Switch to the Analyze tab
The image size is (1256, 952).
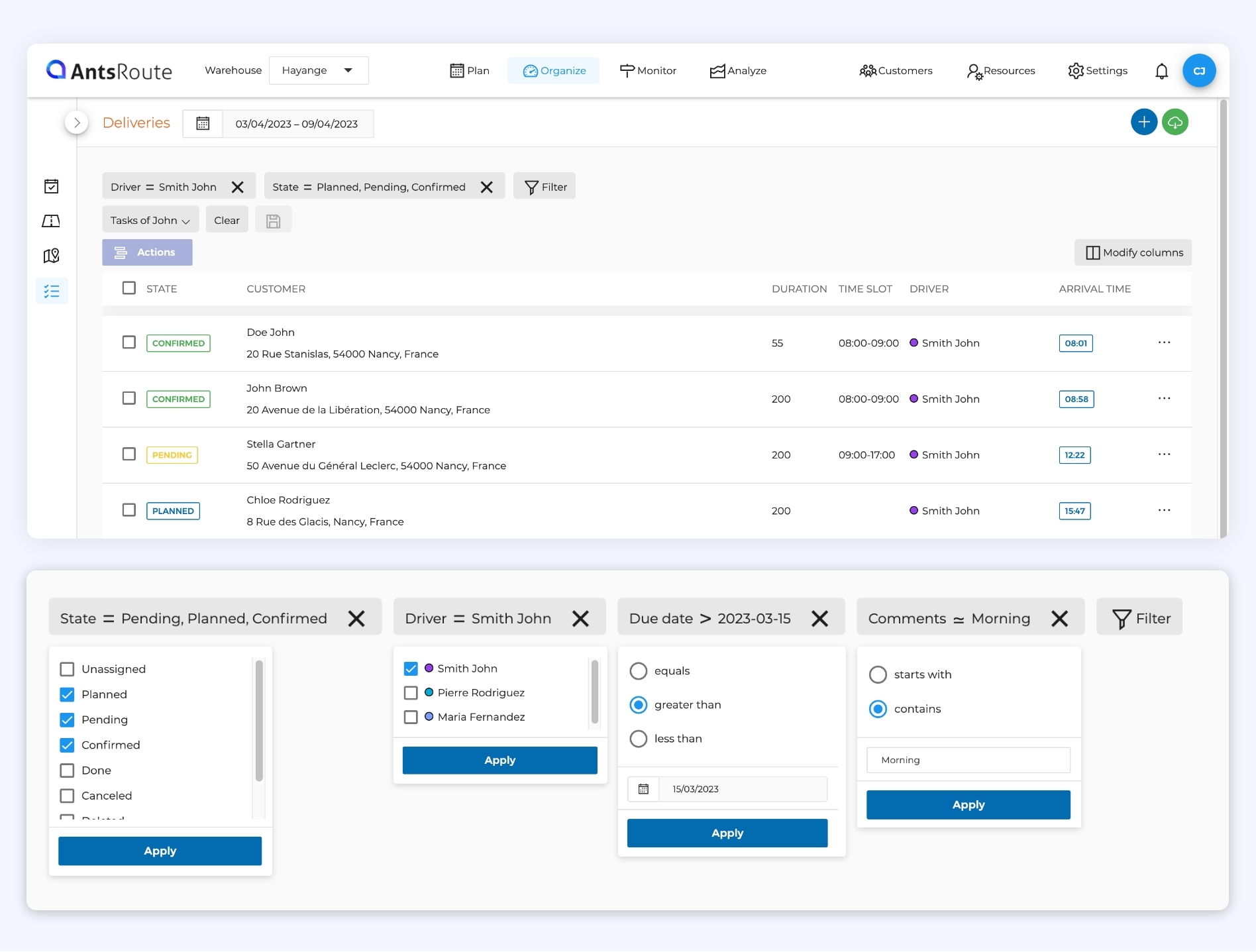point(738,71)
